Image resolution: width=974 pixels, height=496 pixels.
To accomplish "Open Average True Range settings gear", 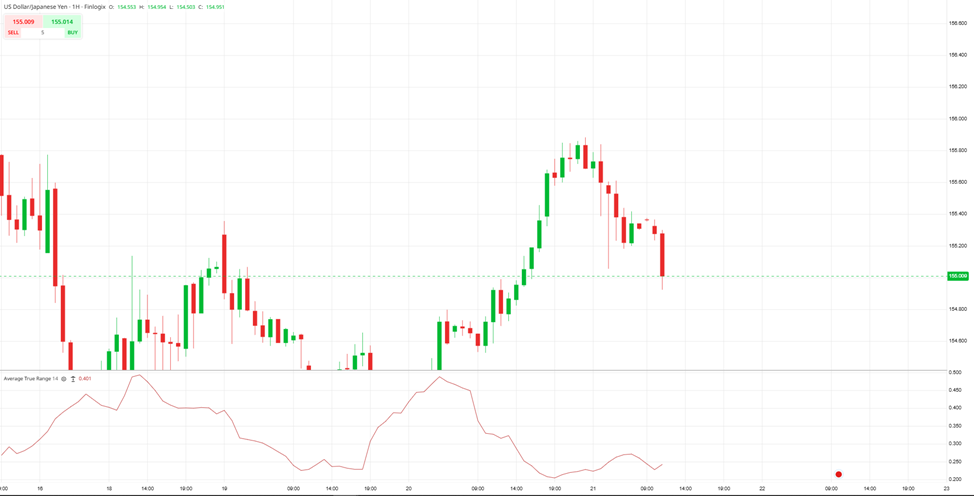I will [x=64, y=379].
